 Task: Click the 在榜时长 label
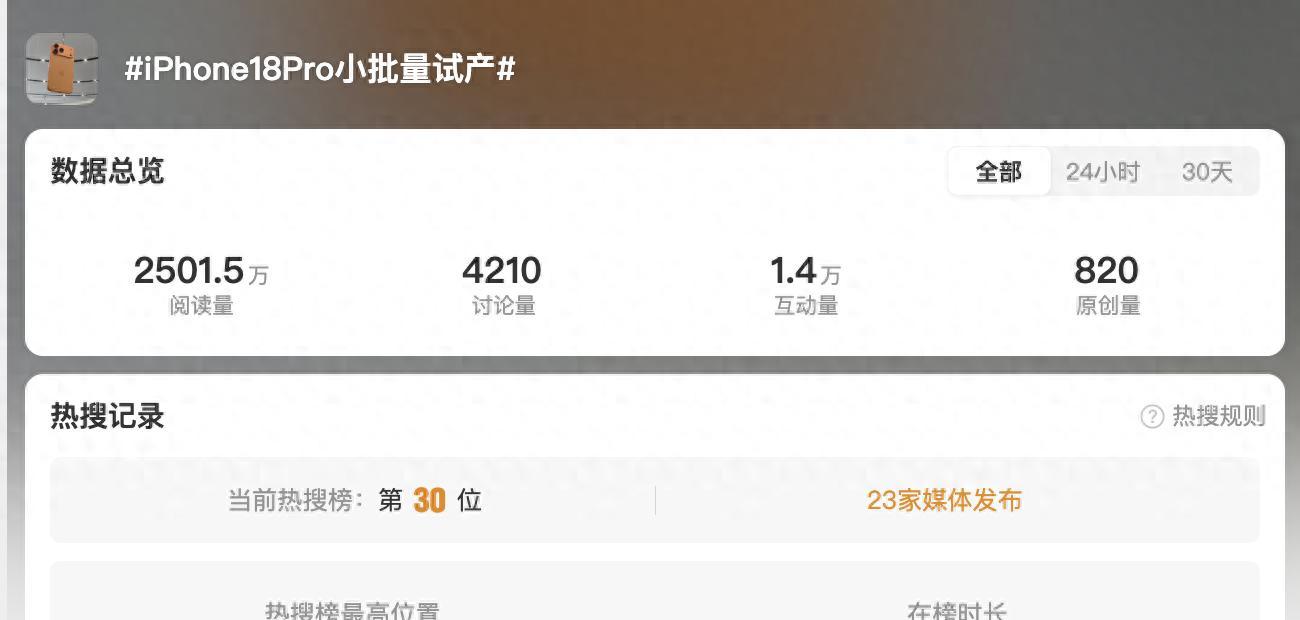point(957,611)
